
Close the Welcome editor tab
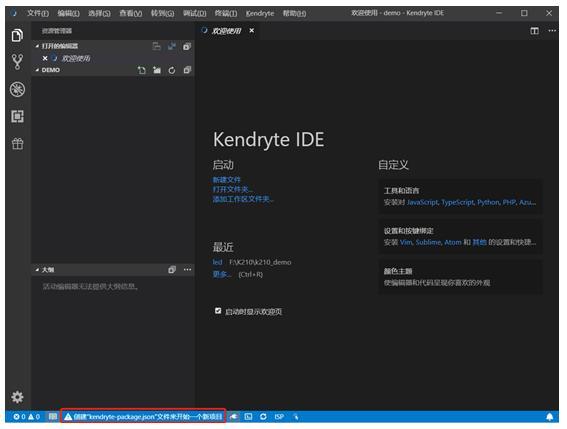[x=252, y=31]
